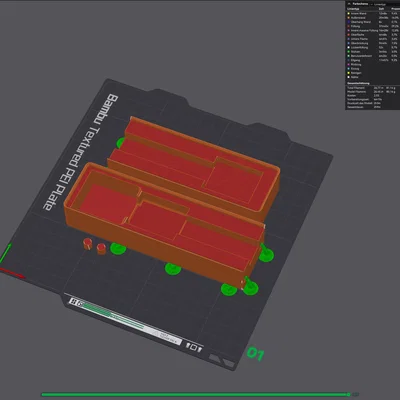This screenshot has height=400, width=400.
Task: Click the Zeit column header
Action: click(x=381, y=9)
